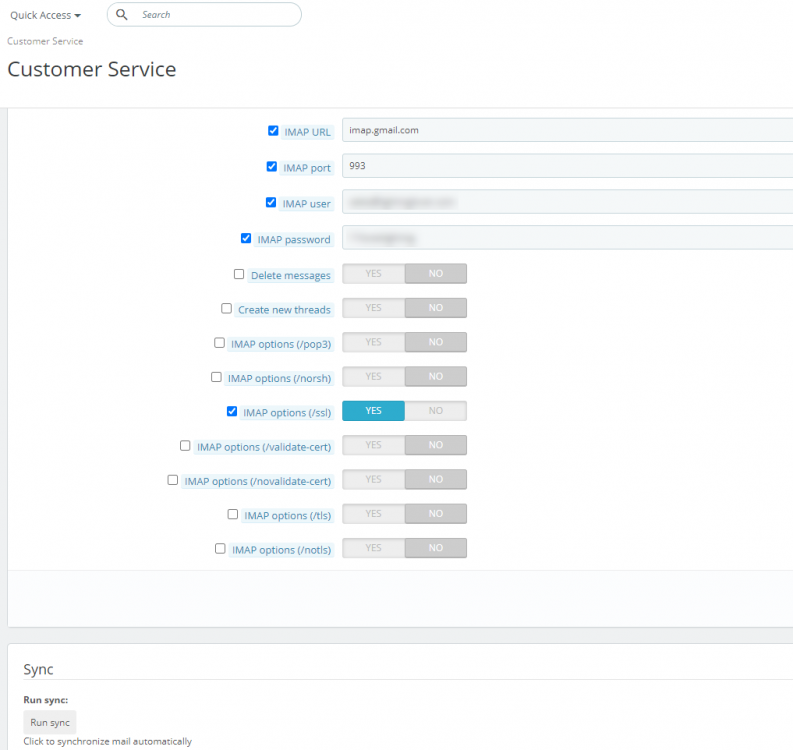
Task: Click the Sync section heading
Action: [x=38, y=670]
